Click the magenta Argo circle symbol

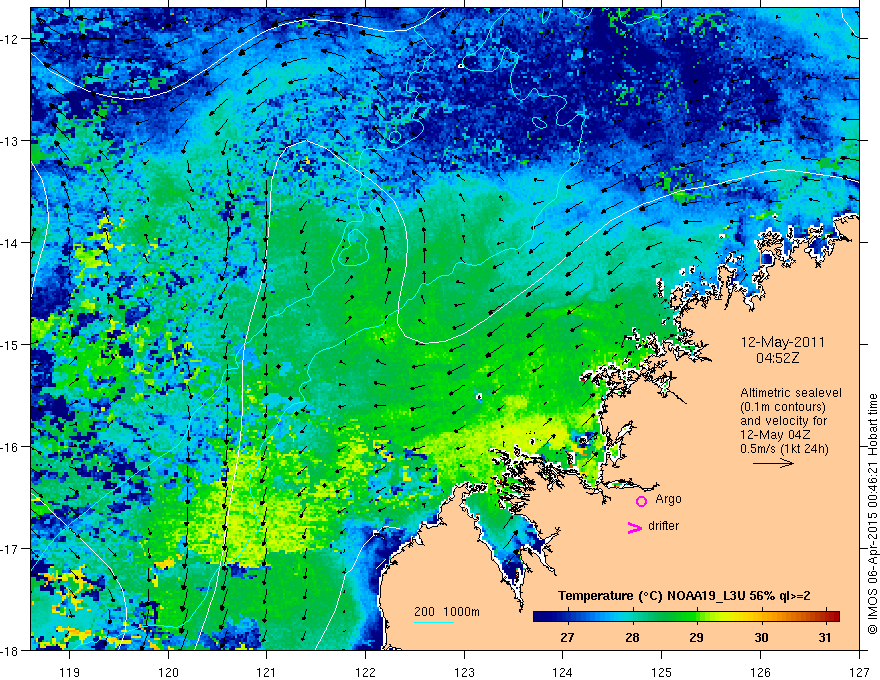[641, 501]
